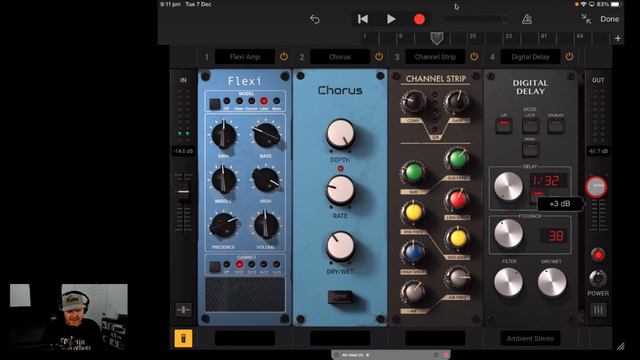Click the Comp knob on Channel Strip
The height and width of the screenshot is (360, 640).
(413, 102)
